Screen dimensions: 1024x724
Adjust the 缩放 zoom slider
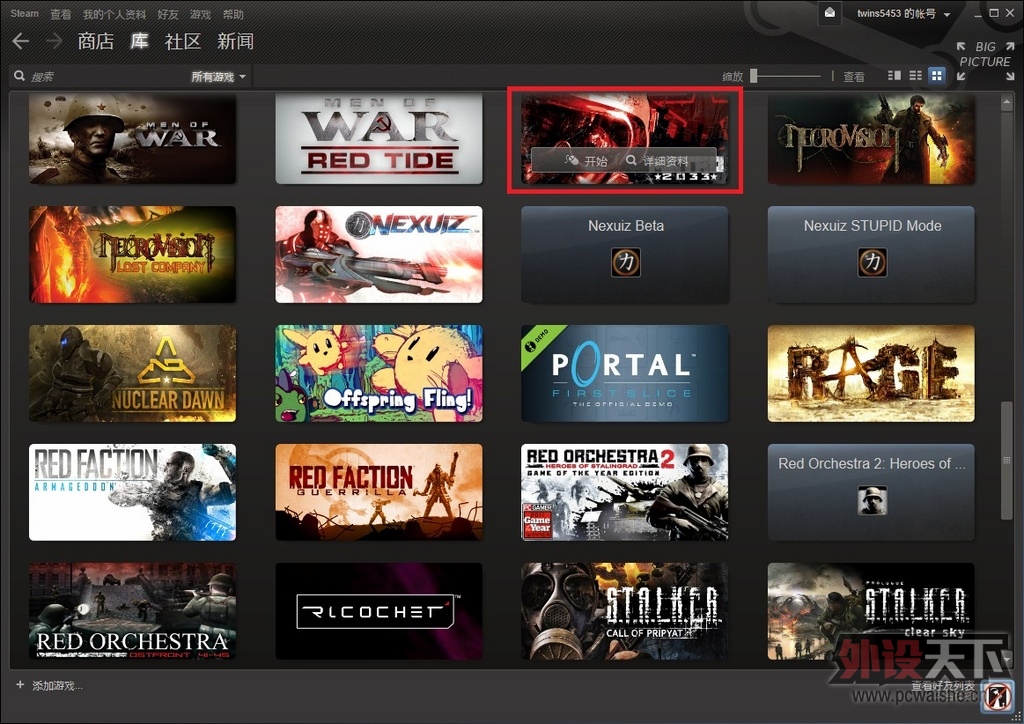[786, 76]
